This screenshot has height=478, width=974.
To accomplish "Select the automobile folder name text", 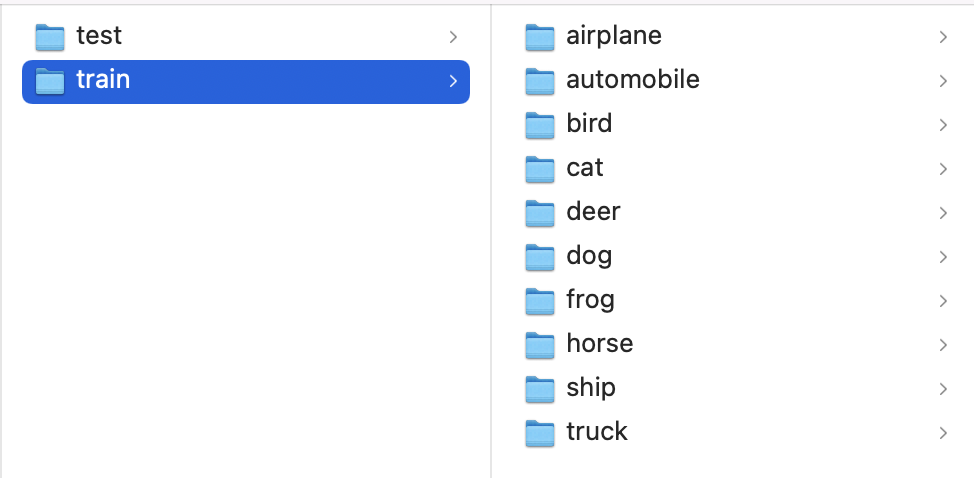I will tap(633, 79).
